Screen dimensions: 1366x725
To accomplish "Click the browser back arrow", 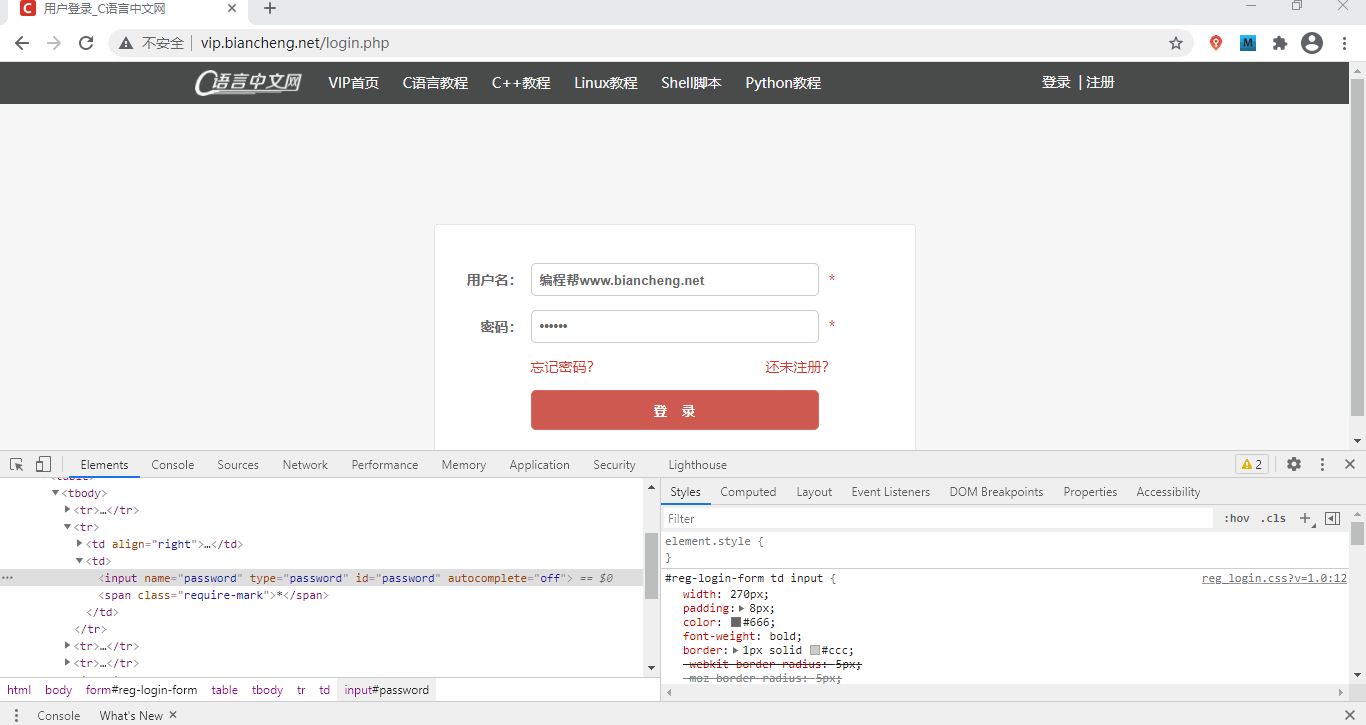I will 22,43.
